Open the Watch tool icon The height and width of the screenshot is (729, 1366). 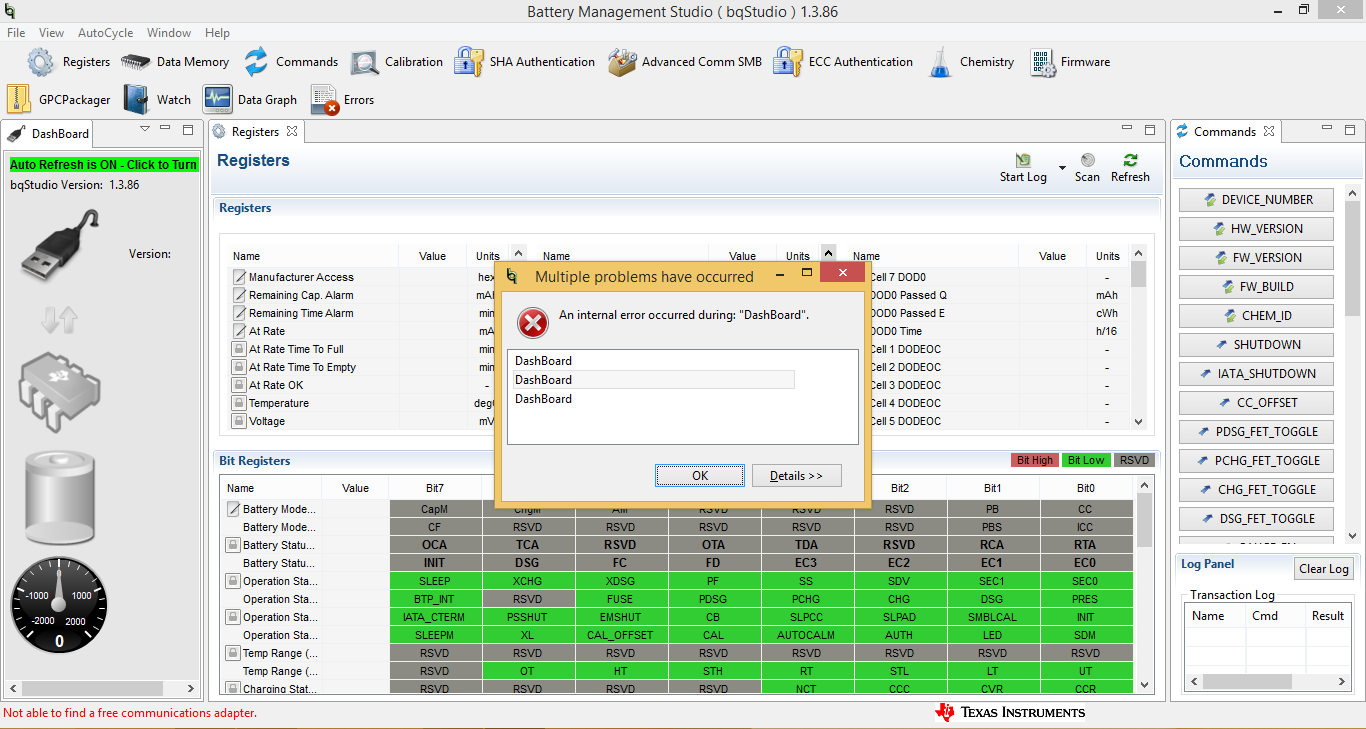coord(137,99)
